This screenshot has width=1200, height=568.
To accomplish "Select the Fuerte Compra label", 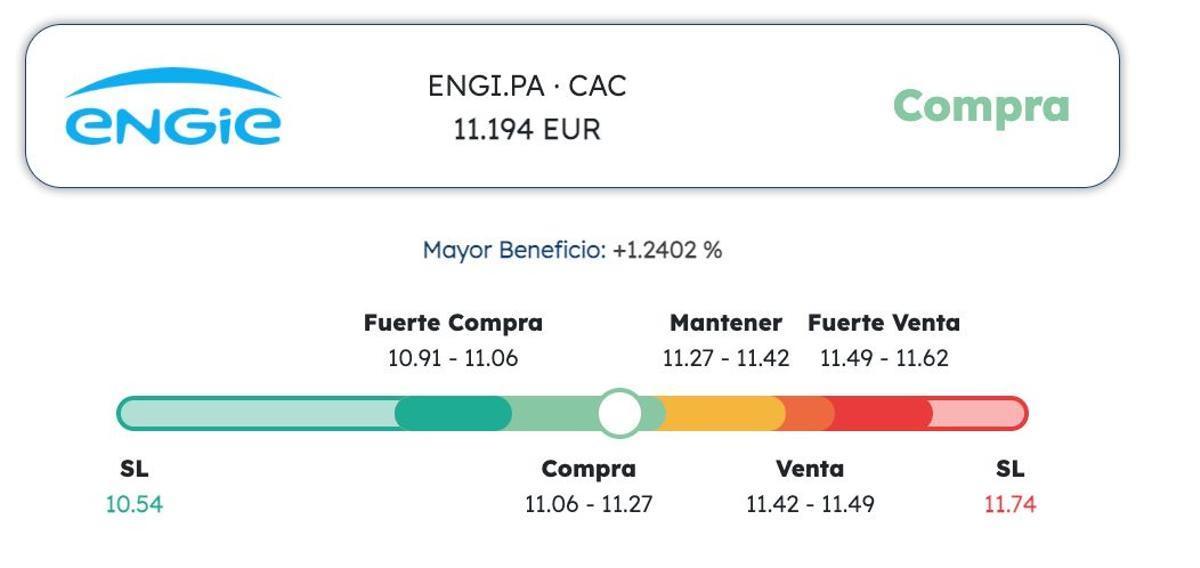I will pos(453,323).
